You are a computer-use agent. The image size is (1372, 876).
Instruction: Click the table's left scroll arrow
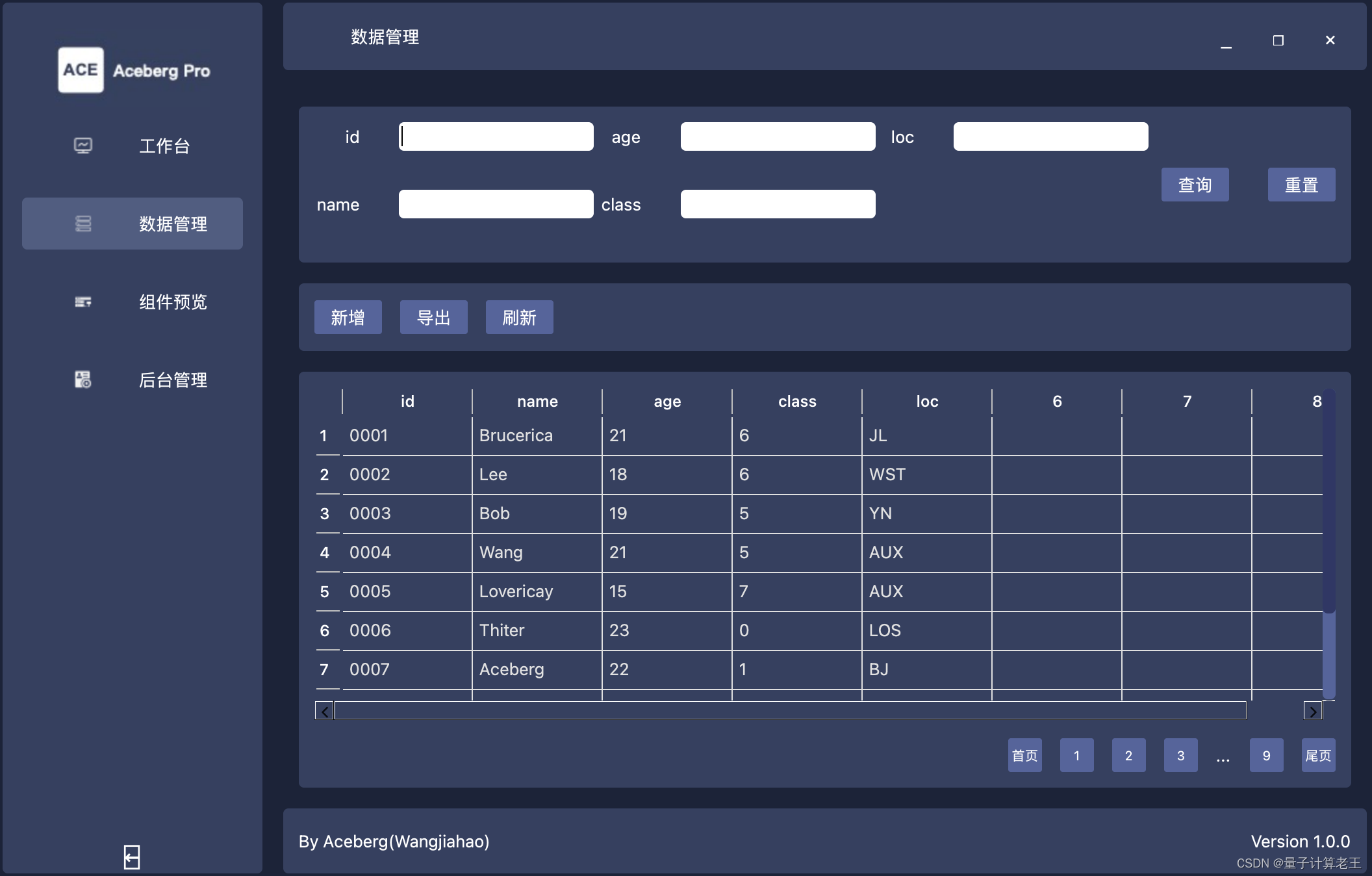click(x=324, y=711)
